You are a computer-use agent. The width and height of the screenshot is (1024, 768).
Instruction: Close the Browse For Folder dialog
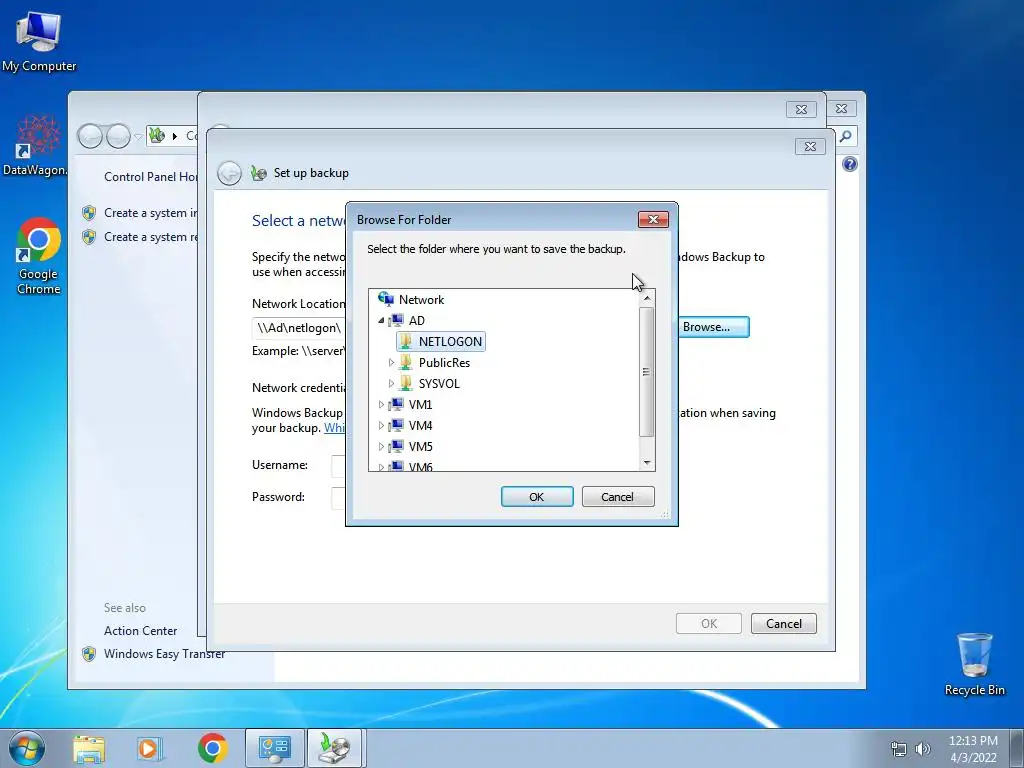point(653,219)
